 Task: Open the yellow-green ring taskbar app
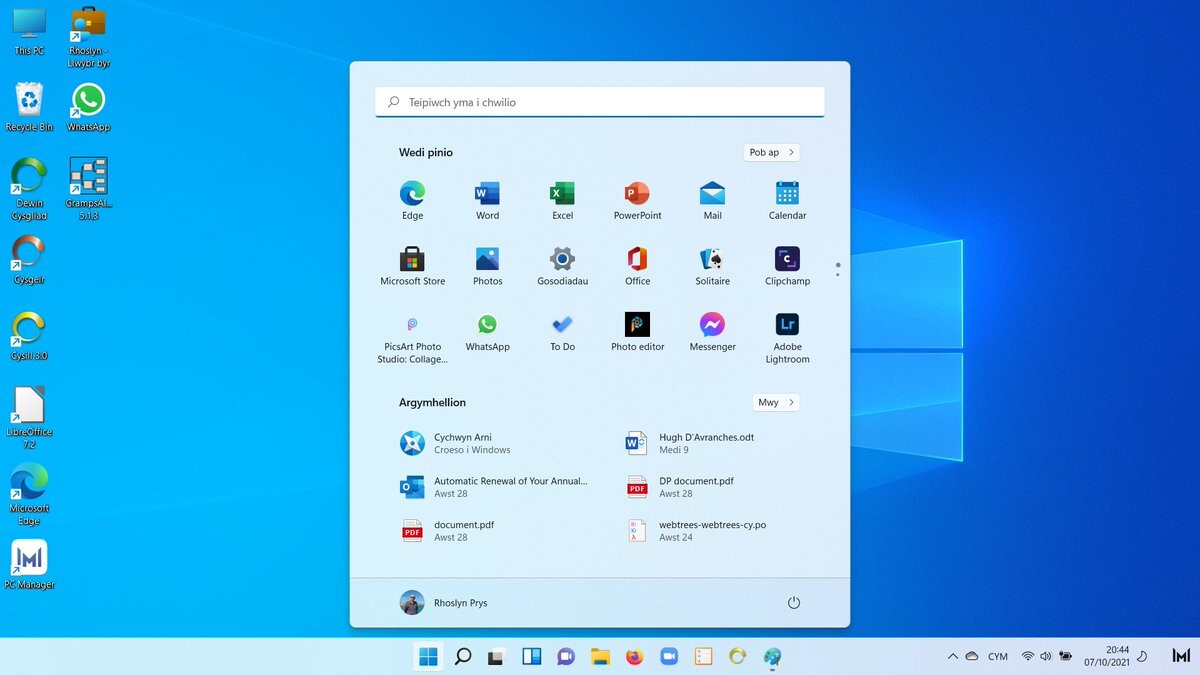click(x=738, y=656)
